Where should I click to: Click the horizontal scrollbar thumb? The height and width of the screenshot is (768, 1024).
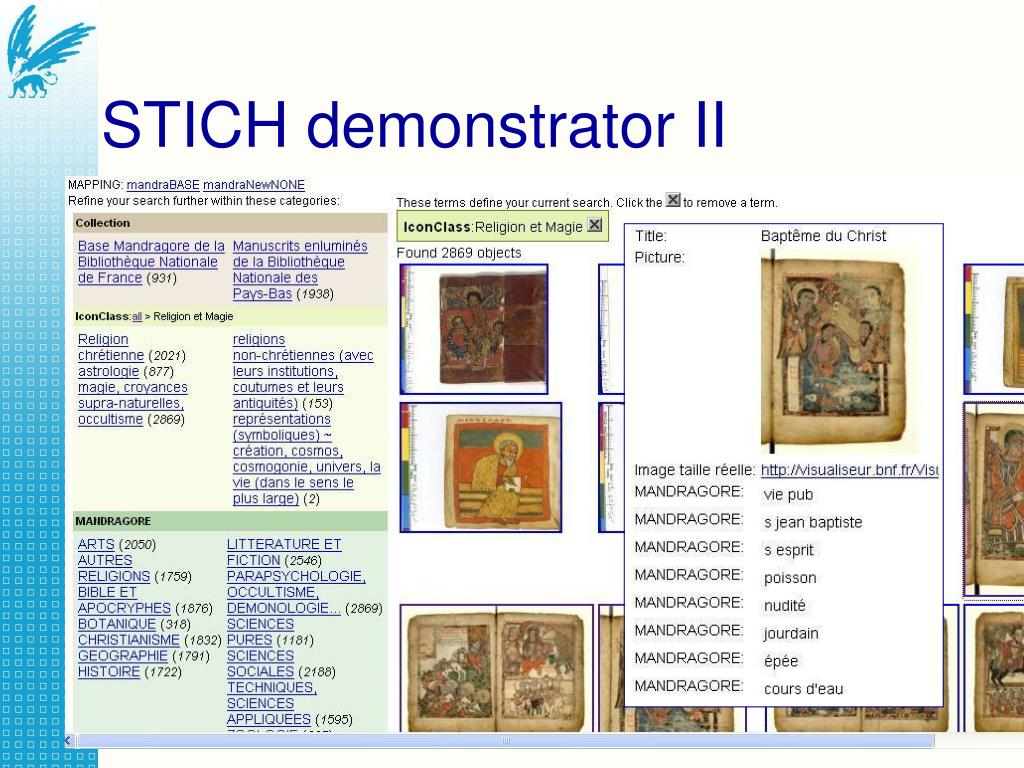click(x=505, y=741)
